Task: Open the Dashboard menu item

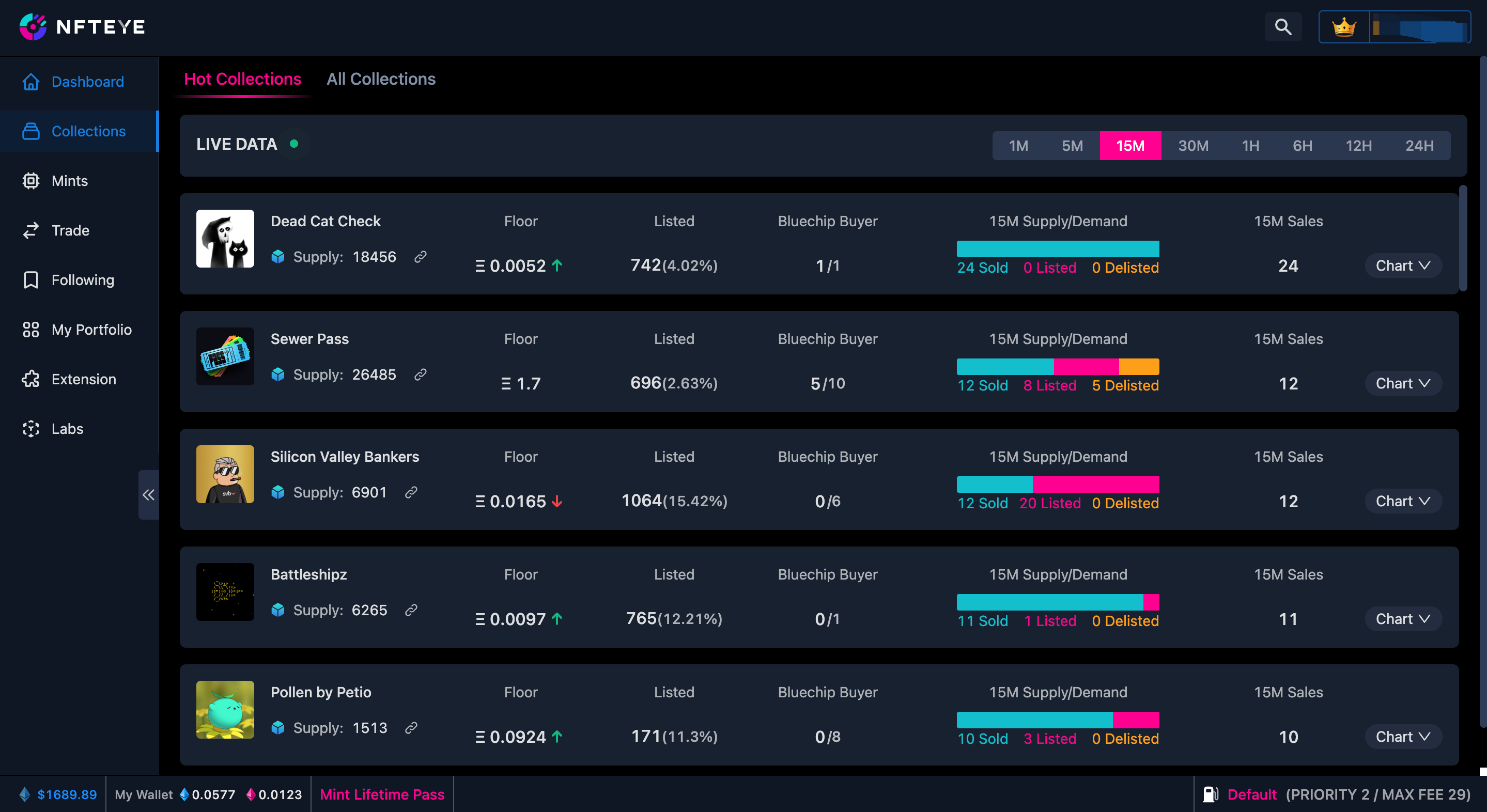Action: 87,82
